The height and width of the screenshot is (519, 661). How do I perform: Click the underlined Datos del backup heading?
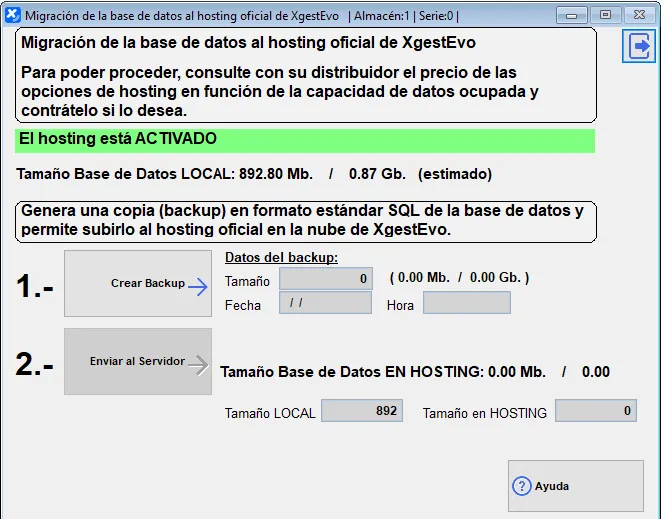pos(281,258)
